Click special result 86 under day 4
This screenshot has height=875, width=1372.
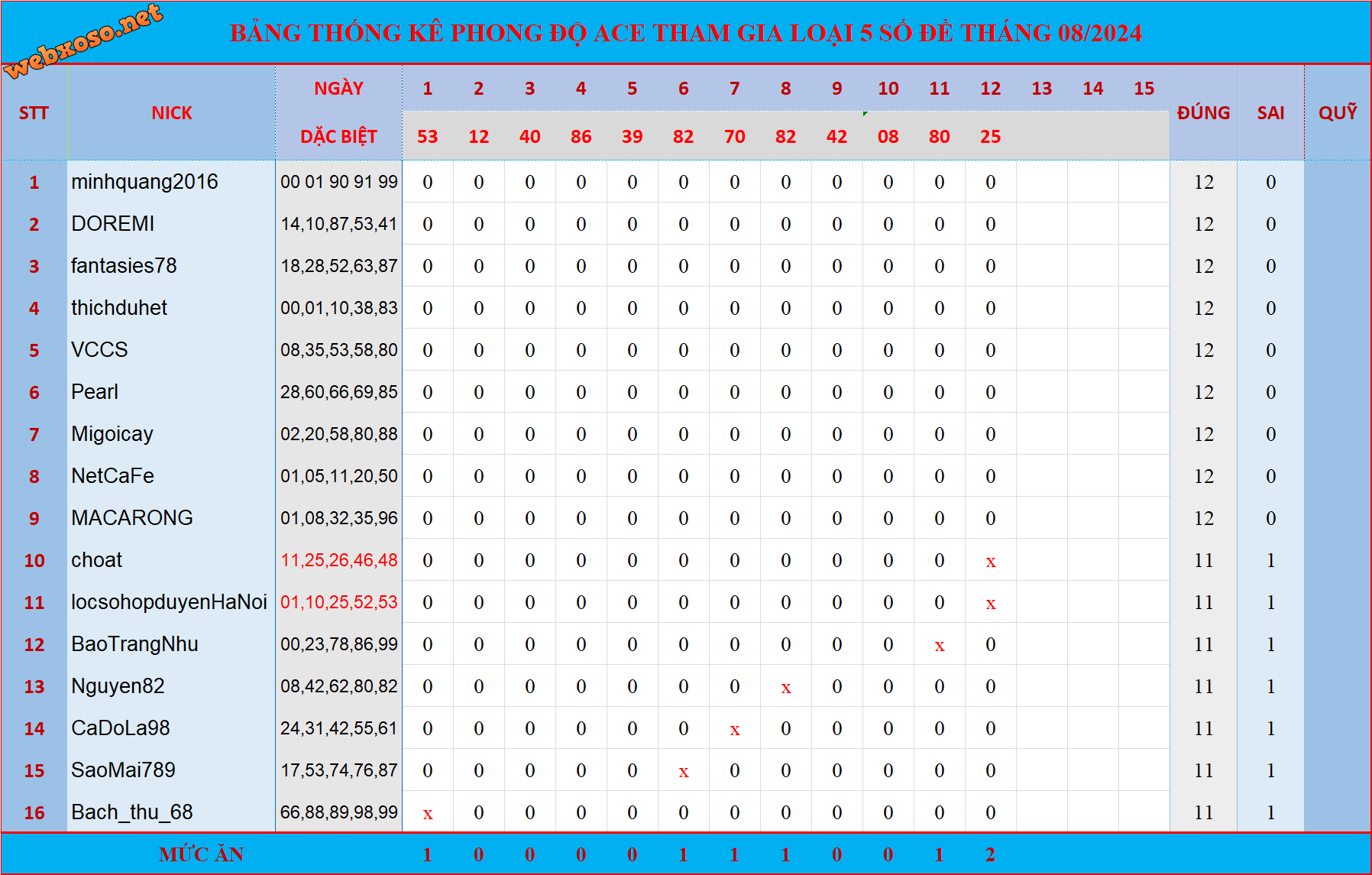pyautogui.click(x=581, y=137)
